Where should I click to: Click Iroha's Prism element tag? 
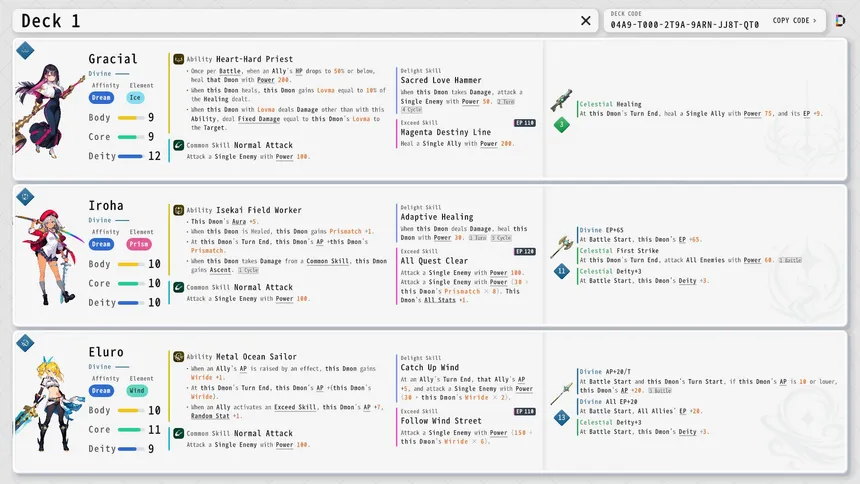[x=139, y=244]
